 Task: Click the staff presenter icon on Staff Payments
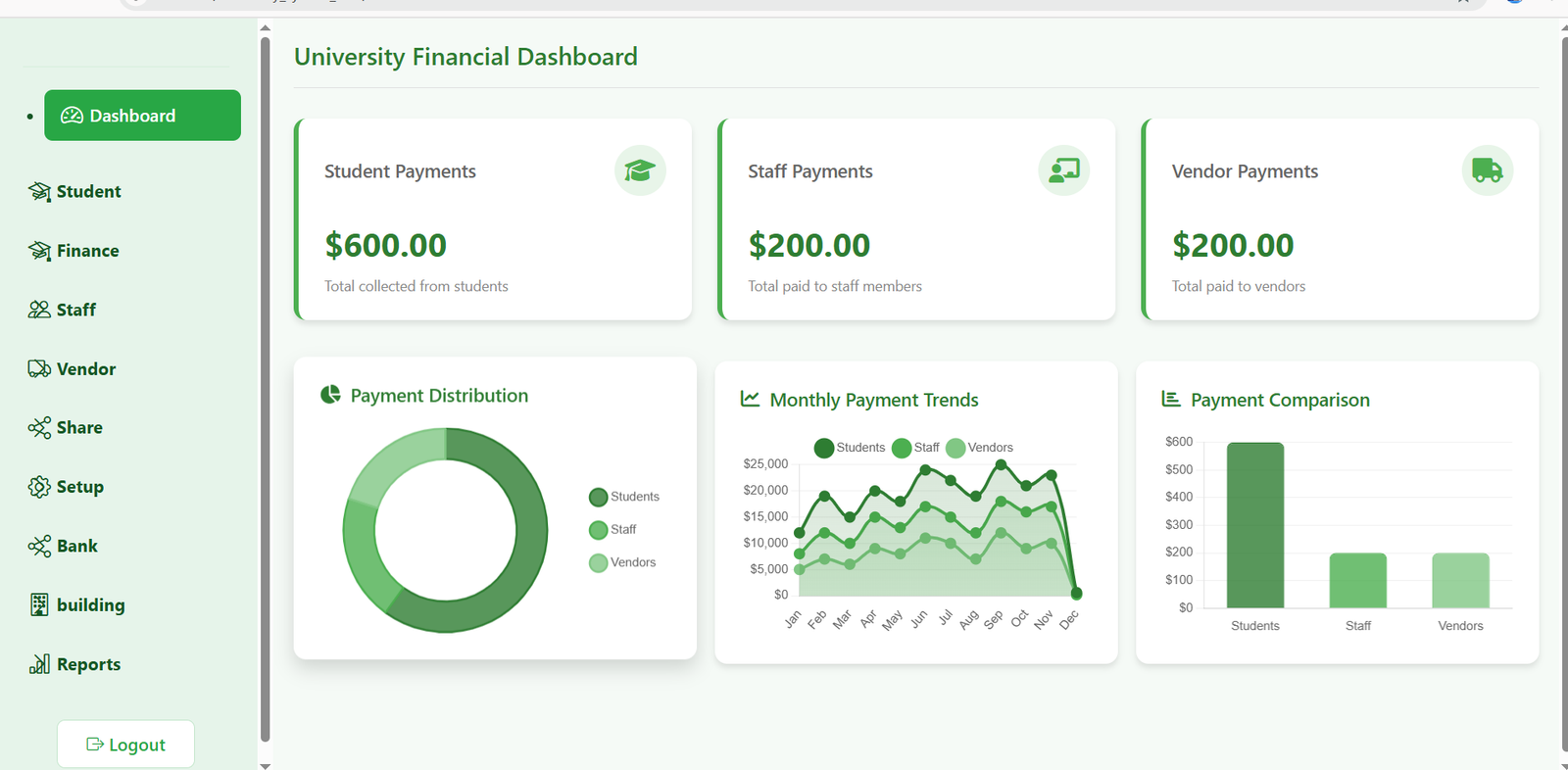(1063, 170)
